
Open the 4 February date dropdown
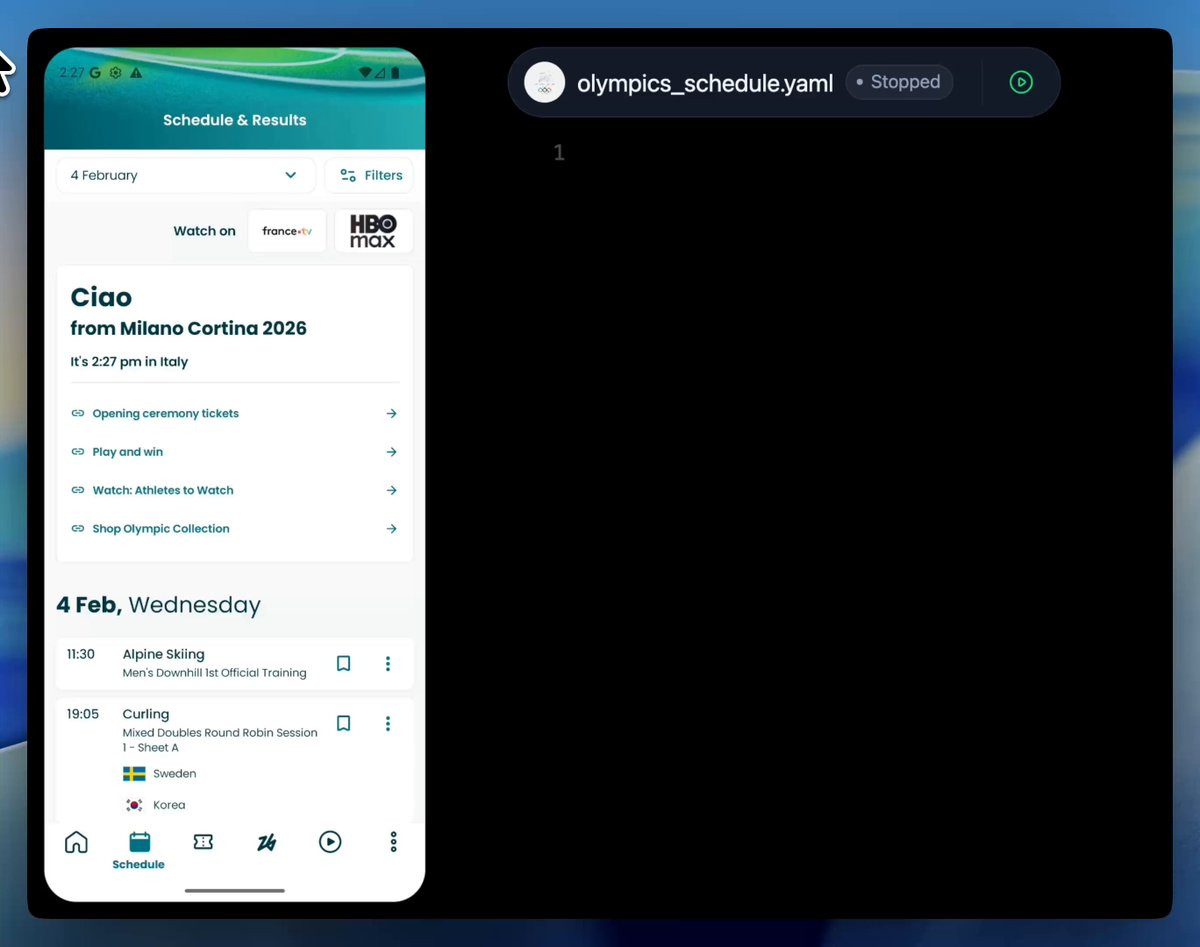[185, 175]
